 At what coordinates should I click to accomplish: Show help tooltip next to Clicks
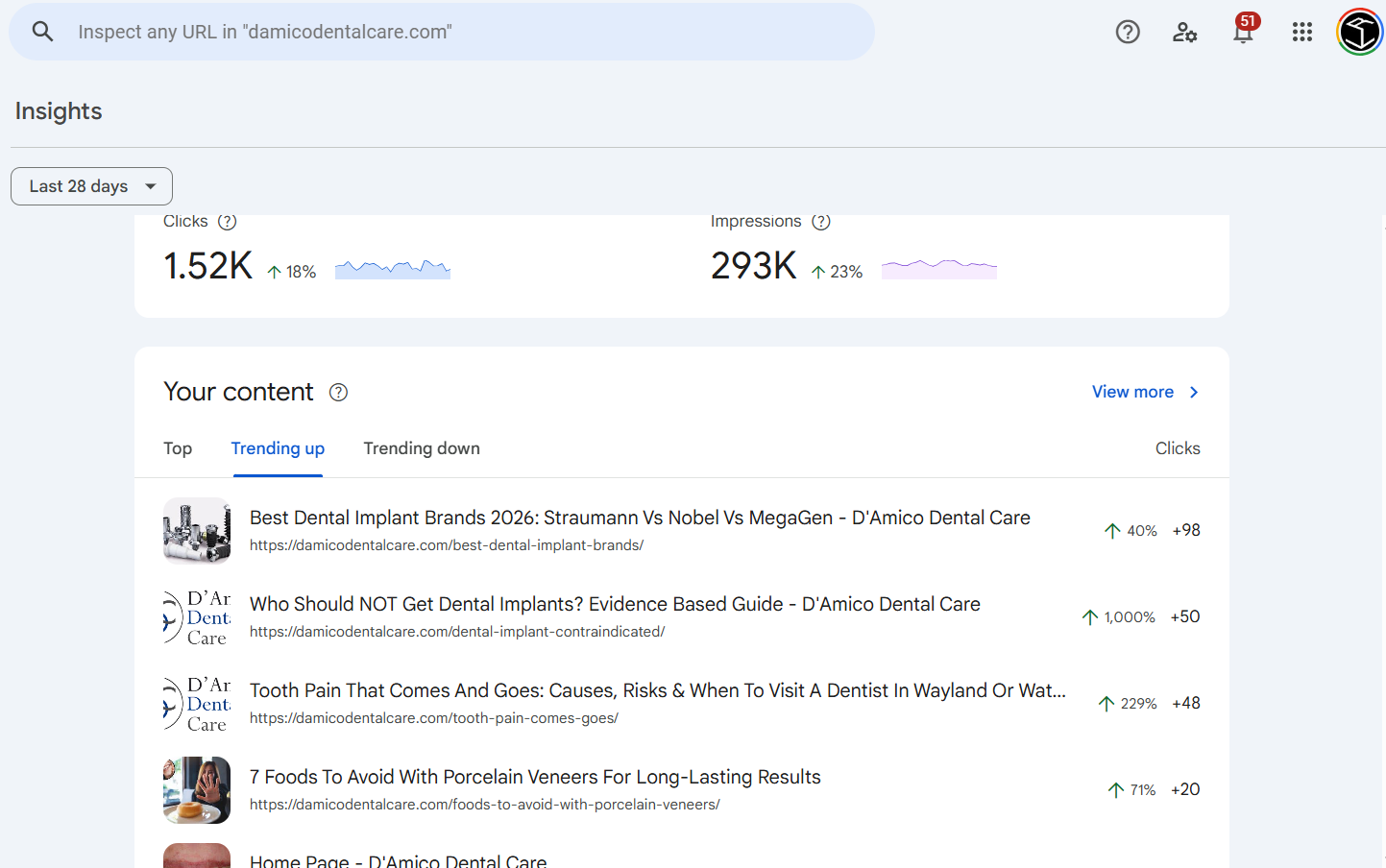pyautogui.click(x=227, y=222)
